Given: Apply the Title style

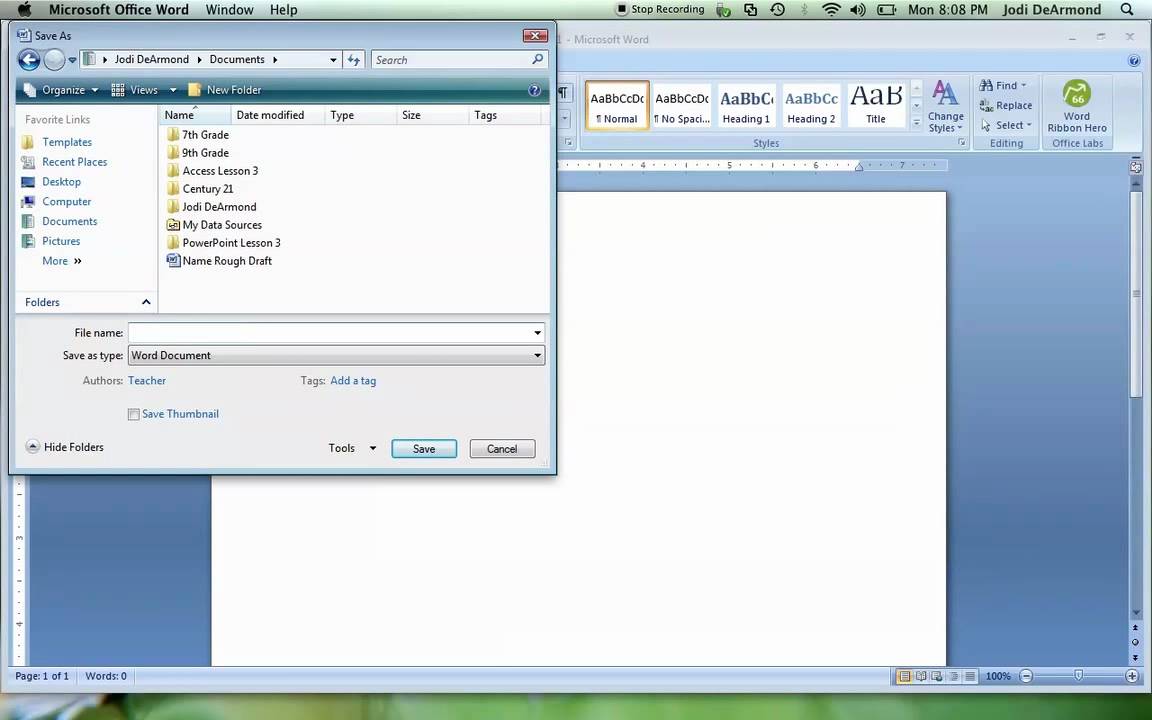Looking at the screenshot, I should coord(876,106).
